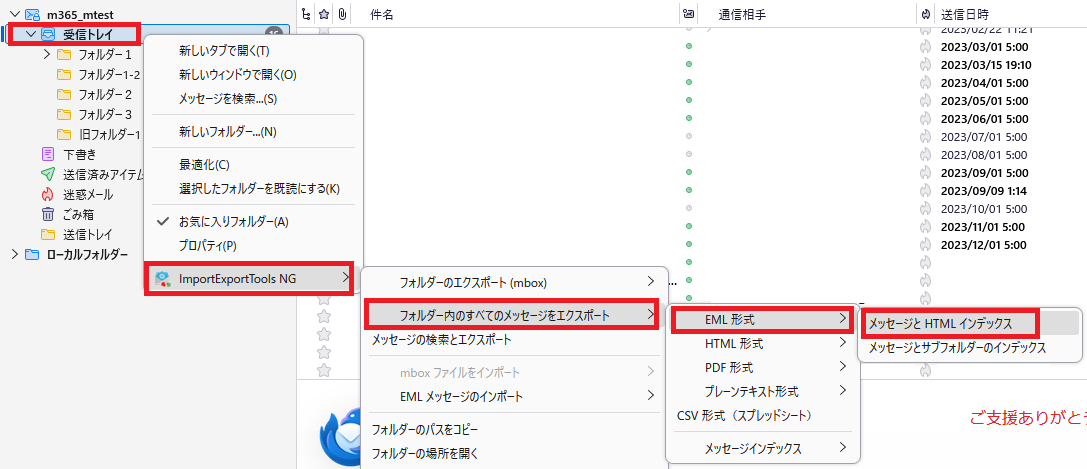
Task: Collapse the m365_mtest account tree
Action: [x=15, y=14]
